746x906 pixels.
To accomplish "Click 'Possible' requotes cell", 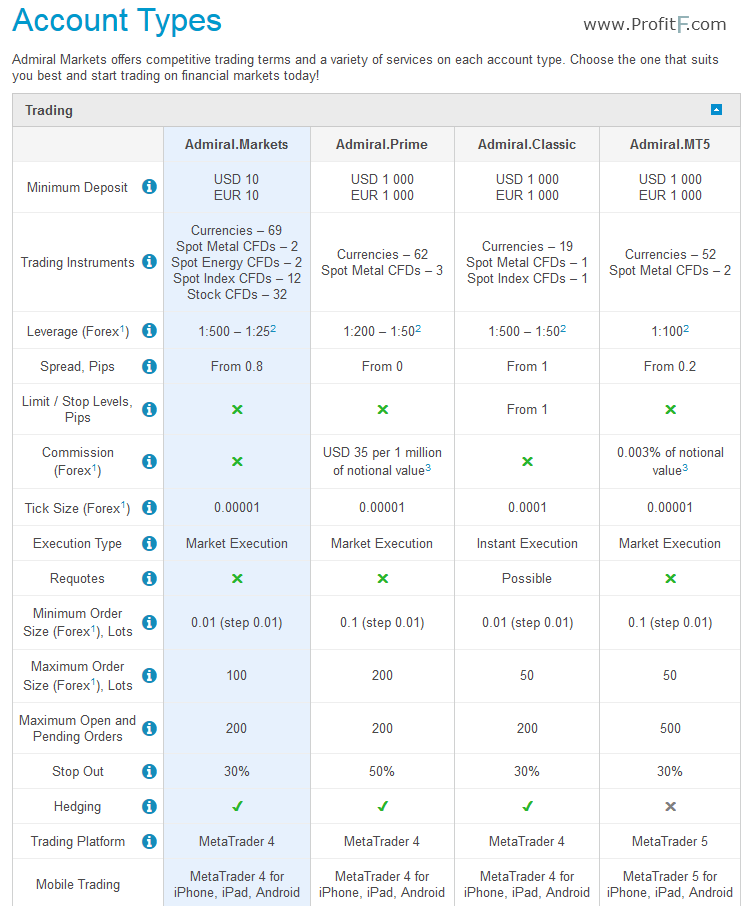I will click(x=527, y=578).
